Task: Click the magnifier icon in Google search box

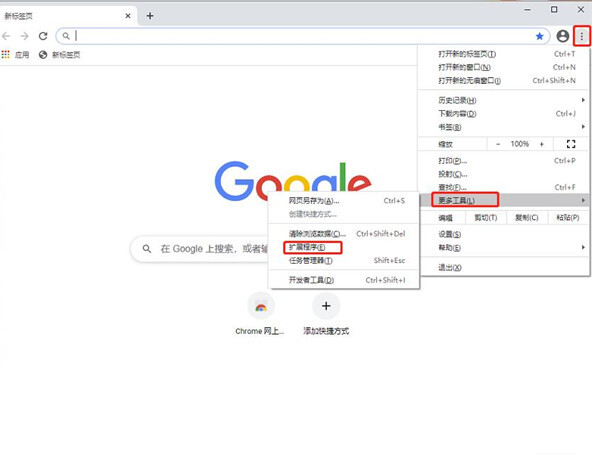Action: [x=147, y=249]
